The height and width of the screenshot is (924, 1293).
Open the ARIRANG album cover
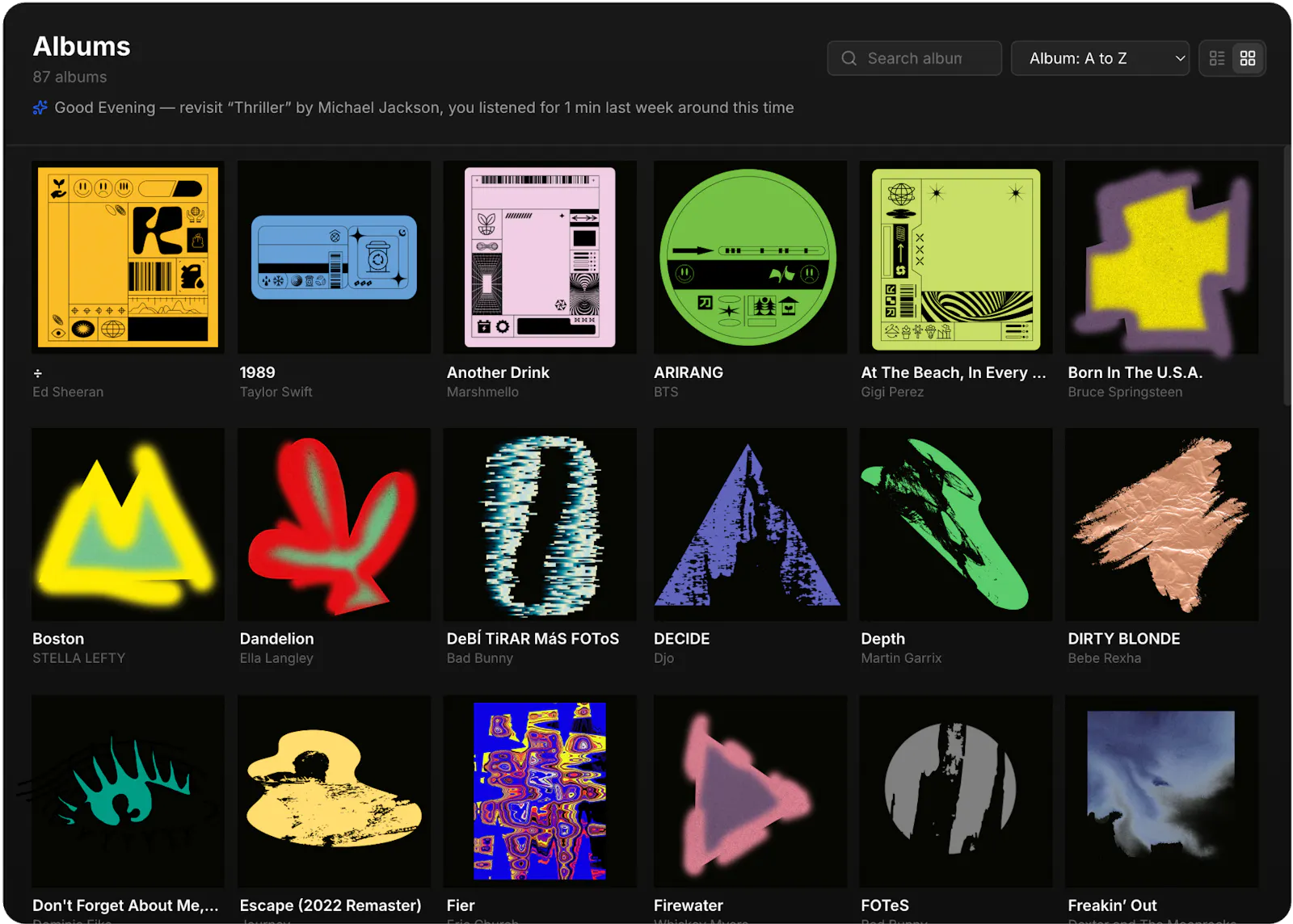[x=750, y=257]
